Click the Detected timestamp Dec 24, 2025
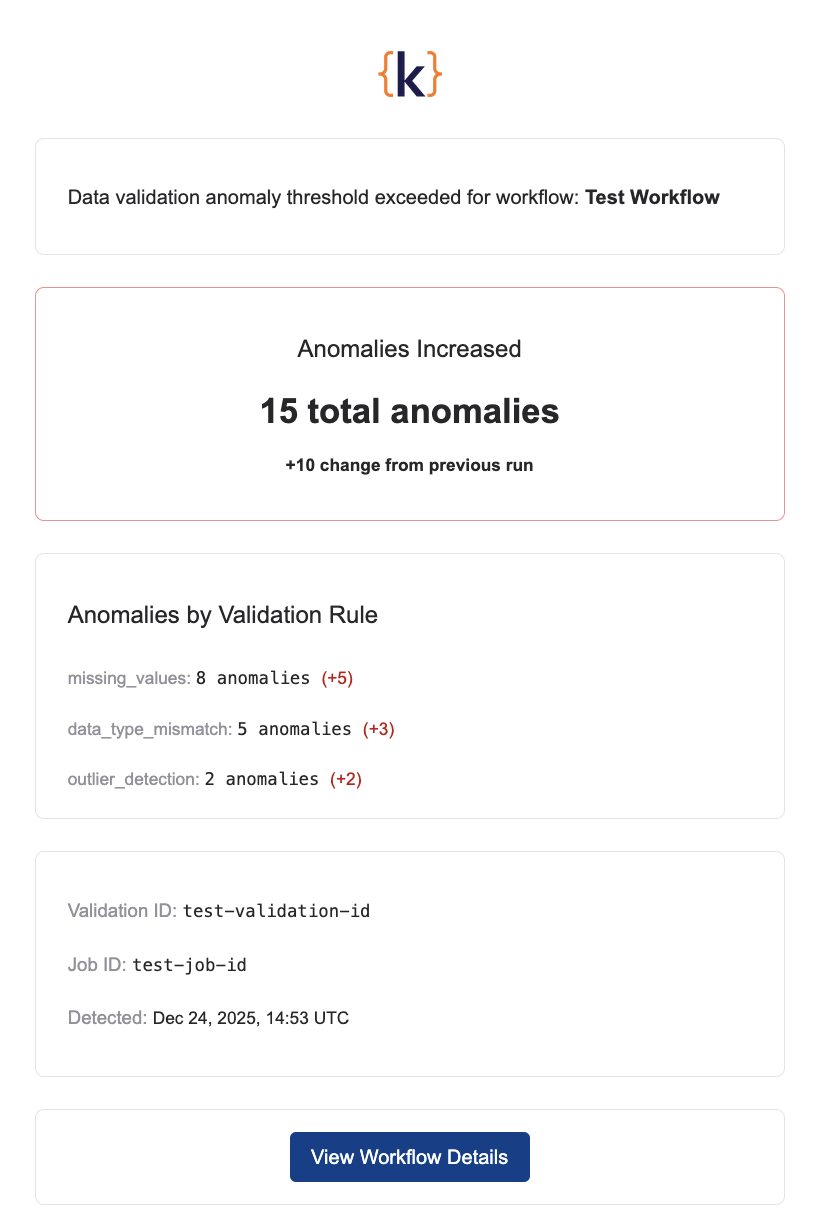The height and width of the screenshot is (1232, 816). coord(249,1018)
